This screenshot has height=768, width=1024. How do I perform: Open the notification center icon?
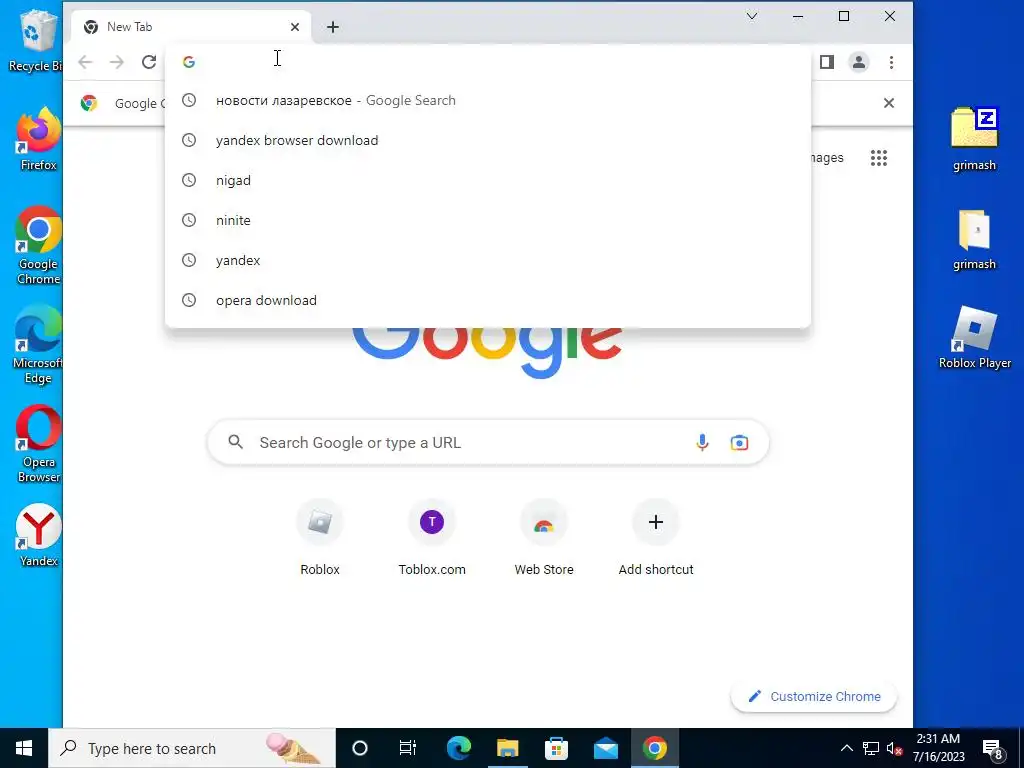click(x=993, y=749)
